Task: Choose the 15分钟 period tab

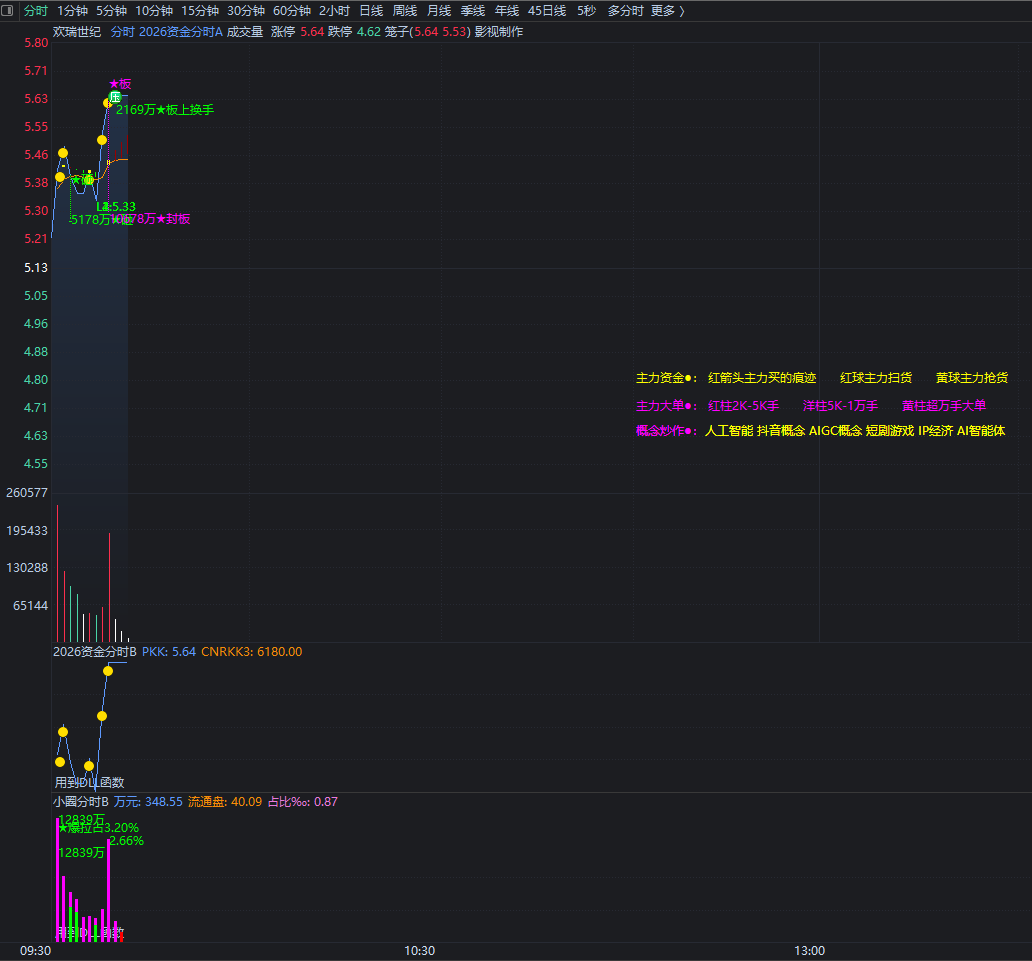Action: tap(200, 11)
